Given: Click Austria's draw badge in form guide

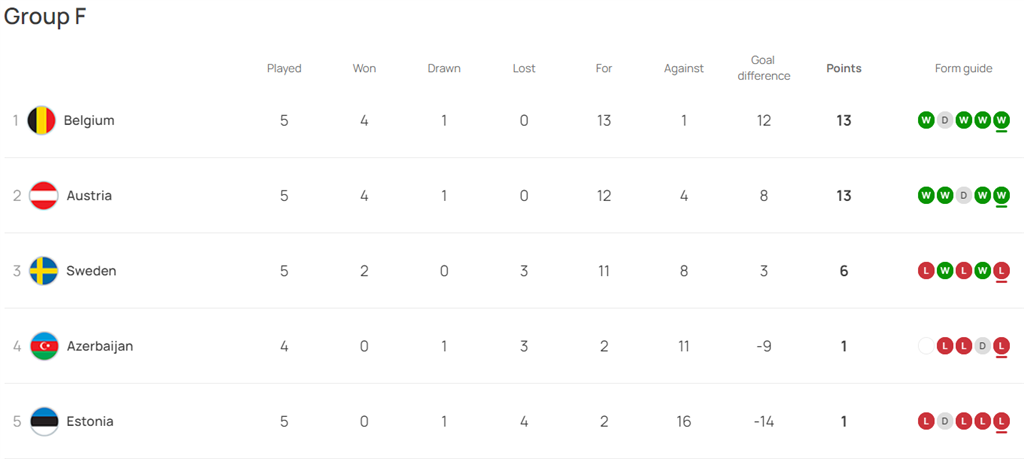Looking at the screenshot, I should 963,196.
